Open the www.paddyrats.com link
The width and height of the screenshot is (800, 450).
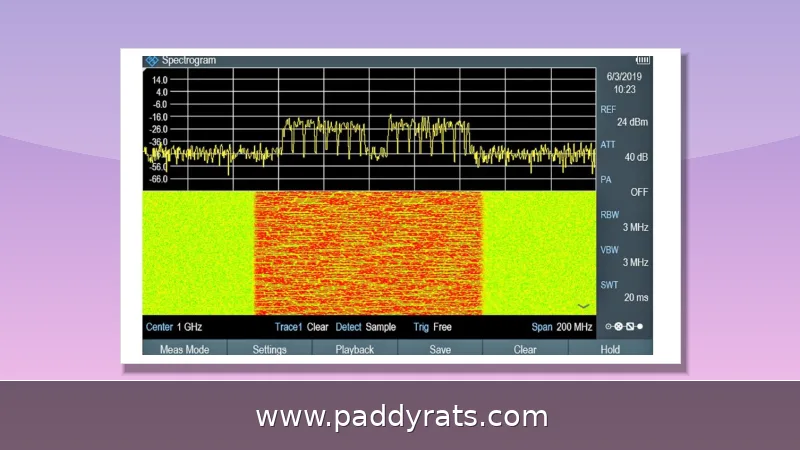(402, 417)
